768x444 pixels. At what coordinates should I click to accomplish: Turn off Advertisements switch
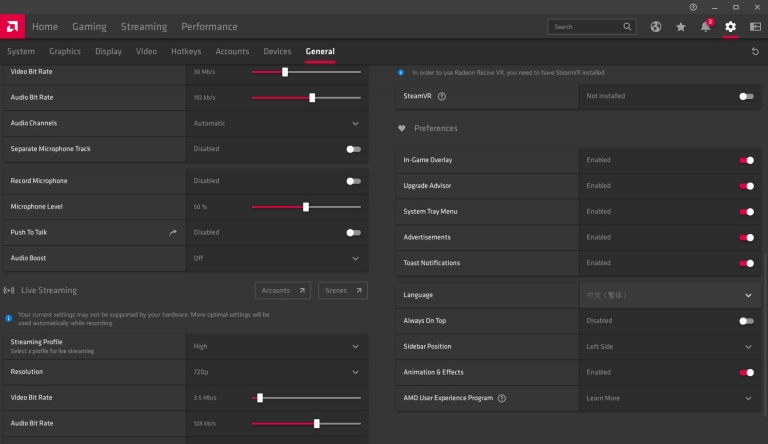click(x=746, y=237)
